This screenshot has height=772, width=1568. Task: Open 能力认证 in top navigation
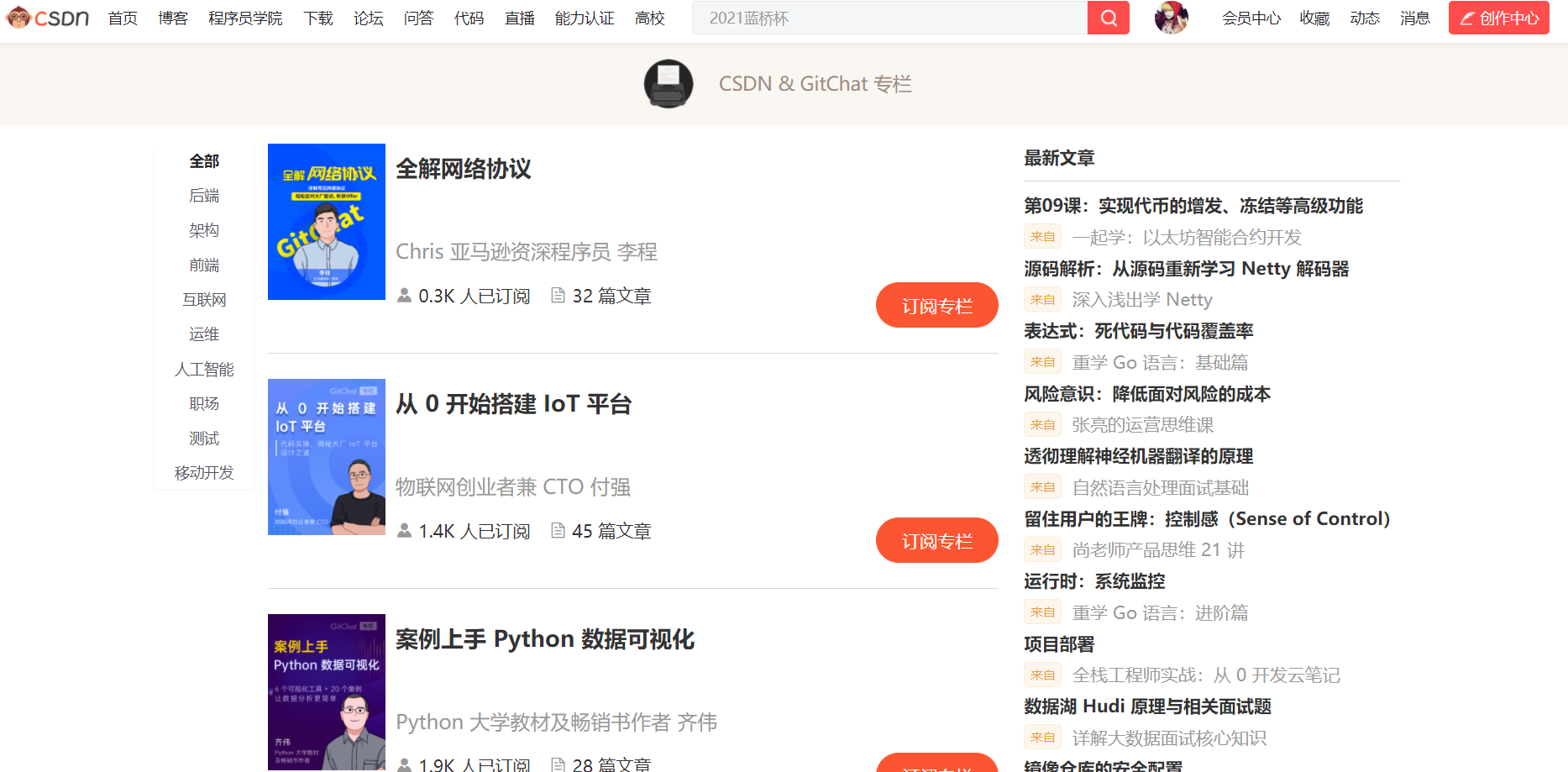[x=585, y=18]
